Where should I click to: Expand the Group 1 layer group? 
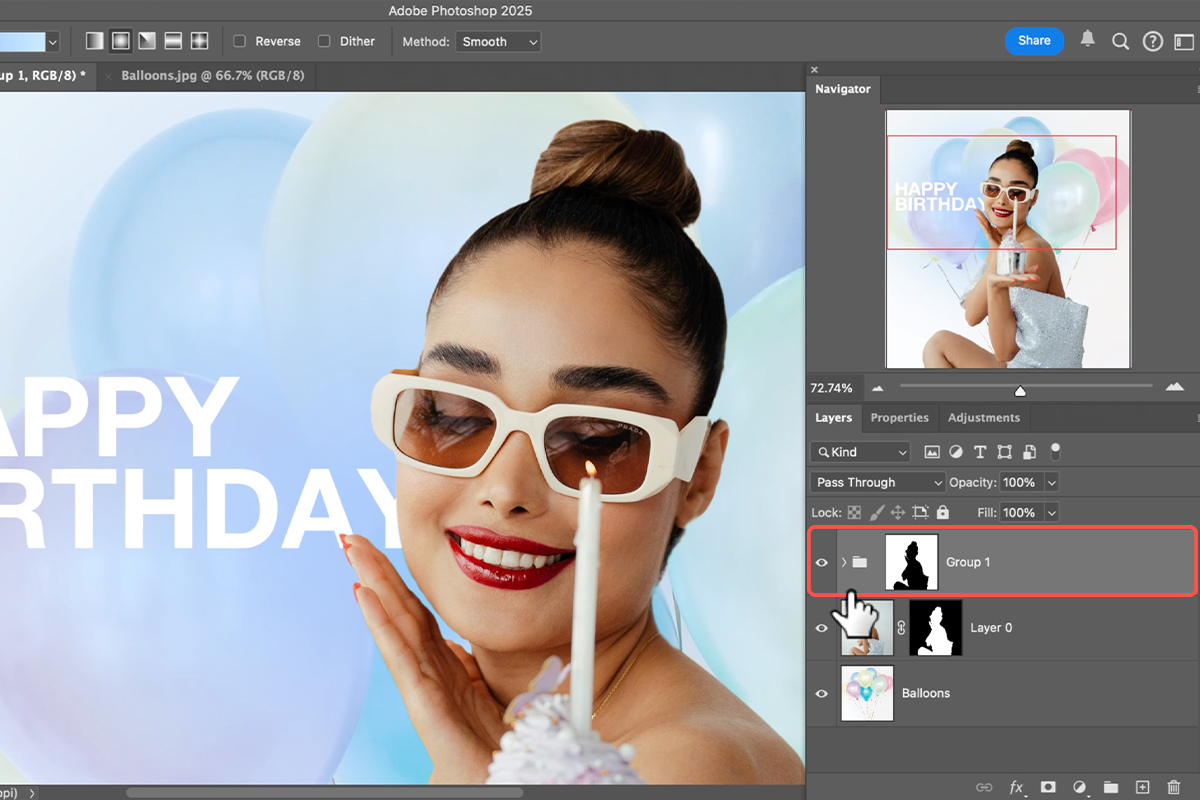pos(843,562)
